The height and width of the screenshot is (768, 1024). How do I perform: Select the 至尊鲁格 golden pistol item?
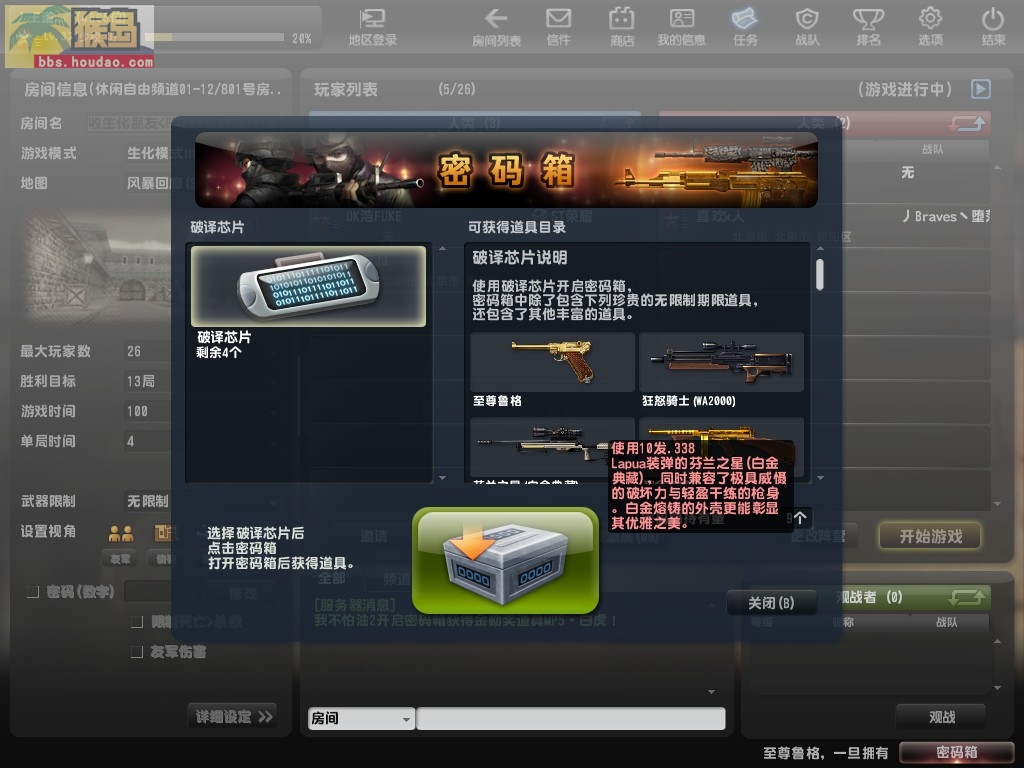click(552, 362)
